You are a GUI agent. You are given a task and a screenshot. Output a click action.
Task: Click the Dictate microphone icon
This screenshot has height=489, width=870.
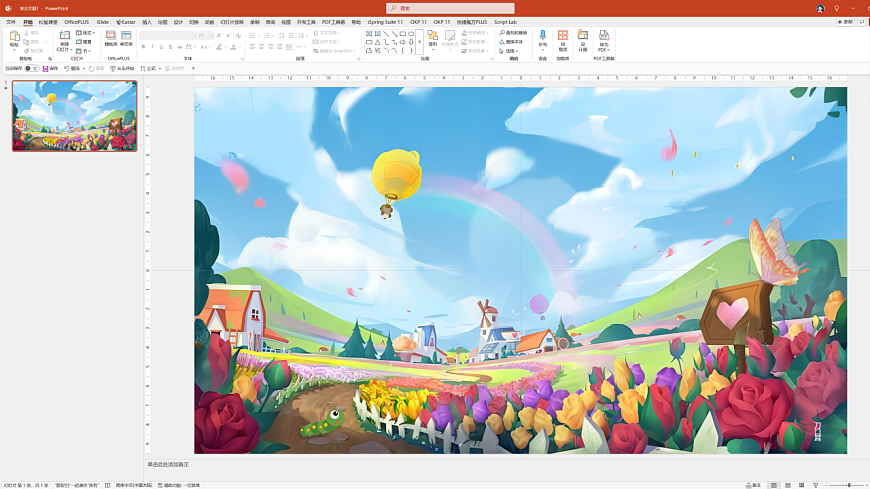point(543,37)
